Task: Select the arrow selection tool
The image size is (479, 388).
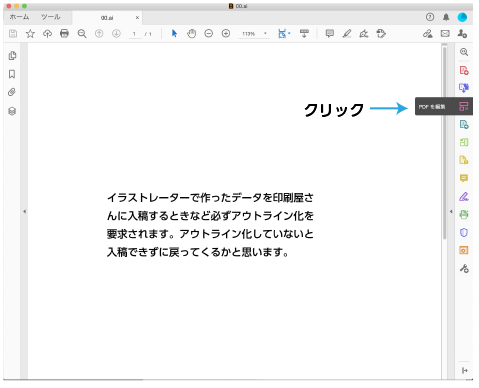Action: click(x=174, y=34)
